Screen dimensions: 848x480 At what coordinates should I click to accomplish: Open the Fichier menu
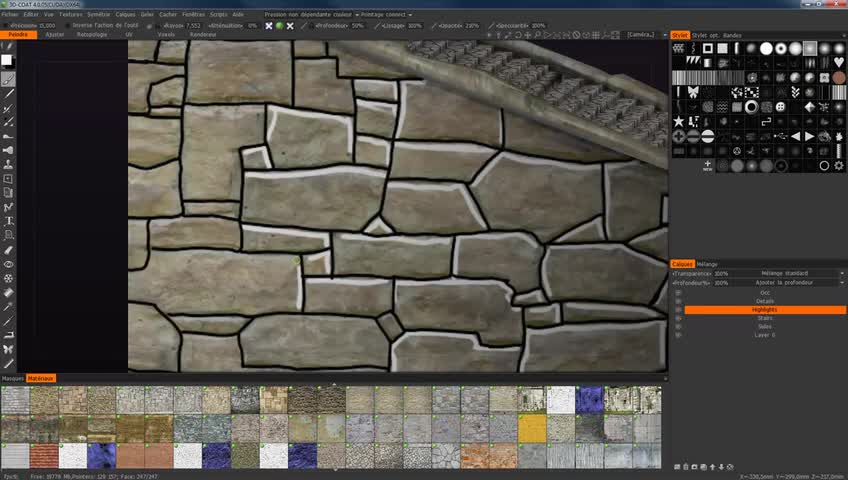point(10,15)
